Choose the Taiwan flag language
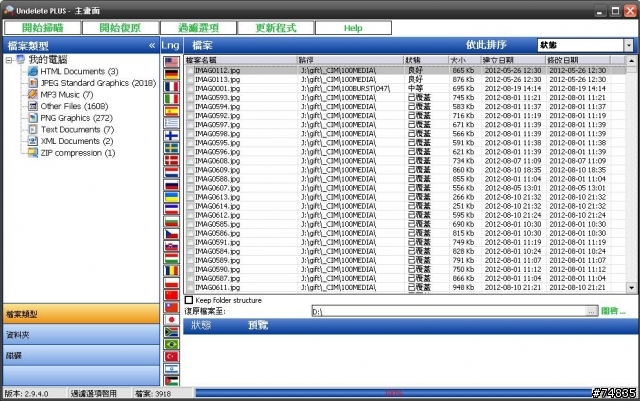640x401 pixels. point(171,307)
